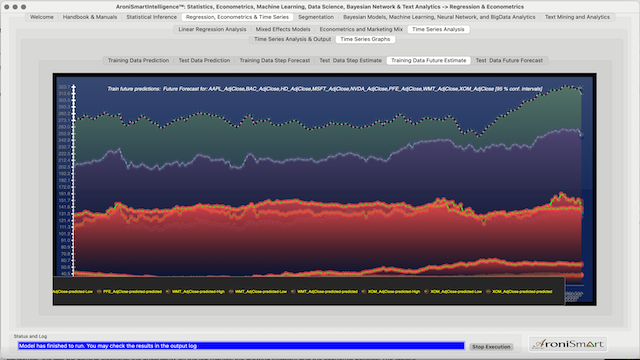Click legend text XOM_AdjClose-predicted-High
Viewport: 640px width, 360px height.
pyautogui.click(x=394, y=291)
